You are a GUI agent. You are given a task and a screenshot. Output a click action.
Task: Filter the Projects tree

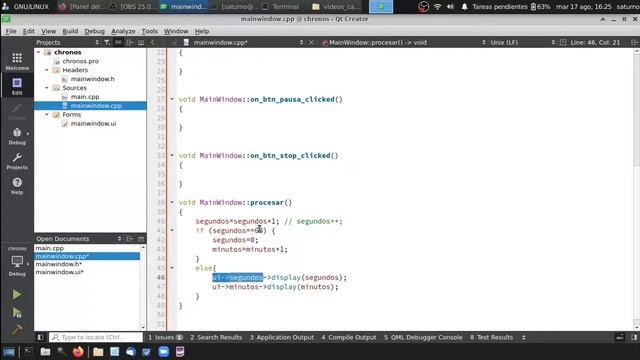tap(107, 42)
